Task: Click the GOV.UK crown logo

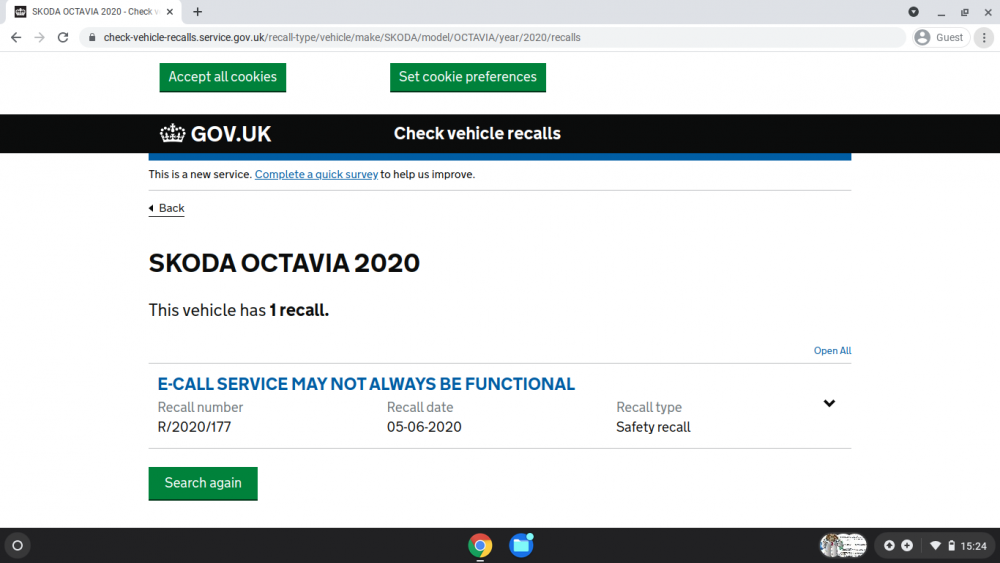Action: (x=216, y=134)
